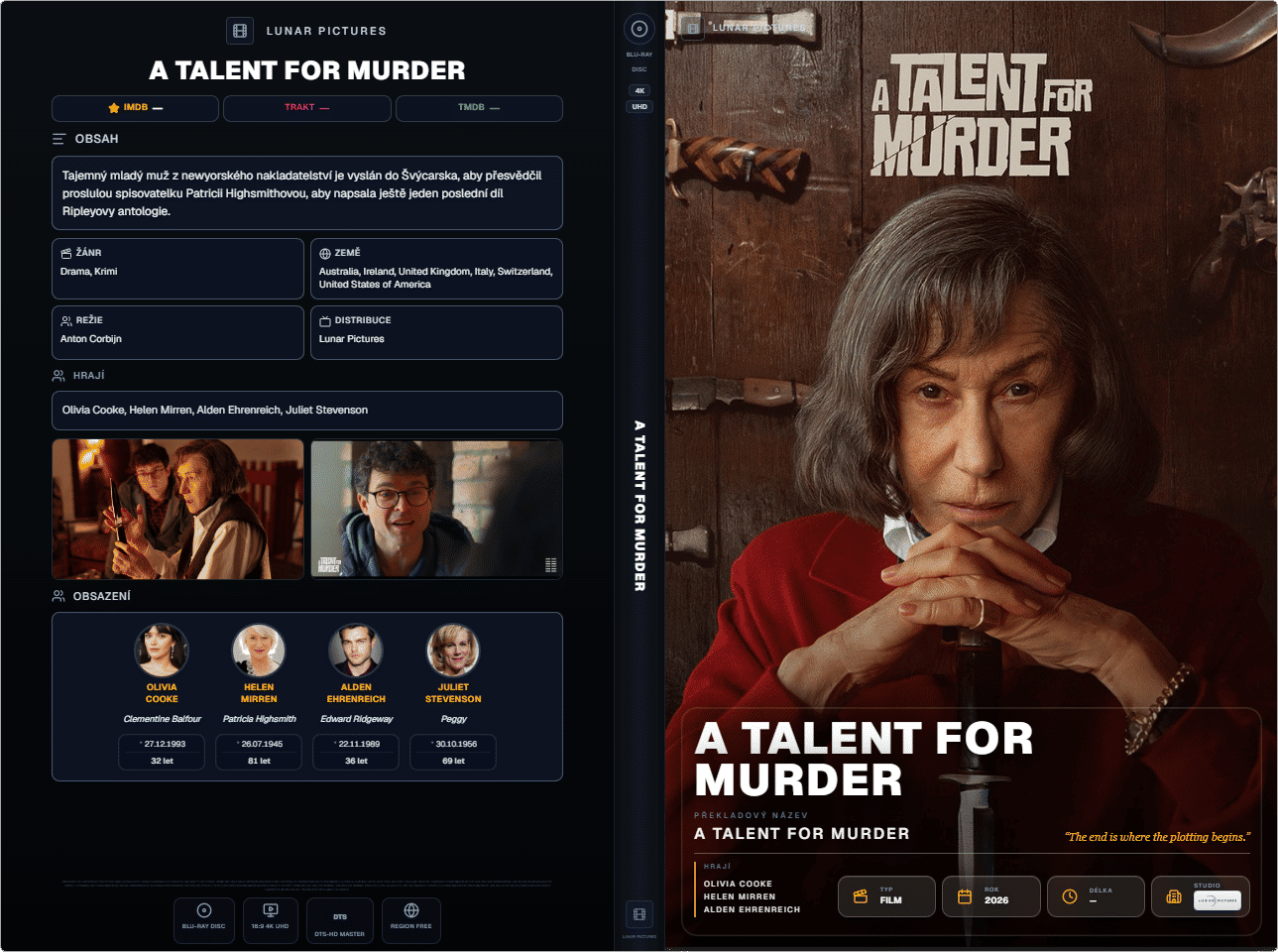The height and width of the screenshot is (952, 1278).
Task: Click the vertical spine title text
Action: pyautogui.click(x=639, y=506)
